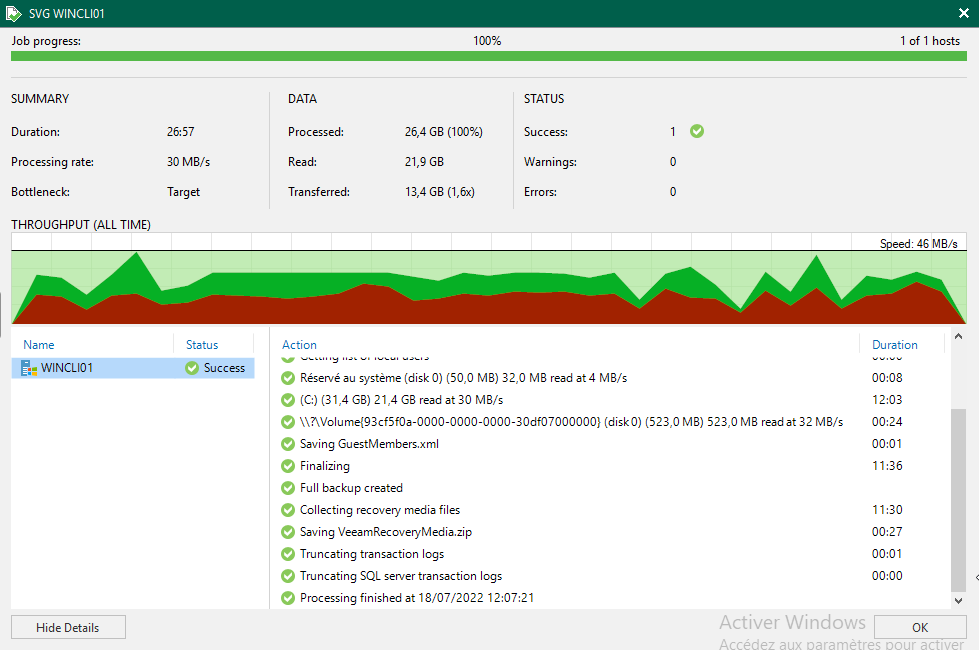Select the 'Finalizing' action row
The image size is (979, 650).
325,466
